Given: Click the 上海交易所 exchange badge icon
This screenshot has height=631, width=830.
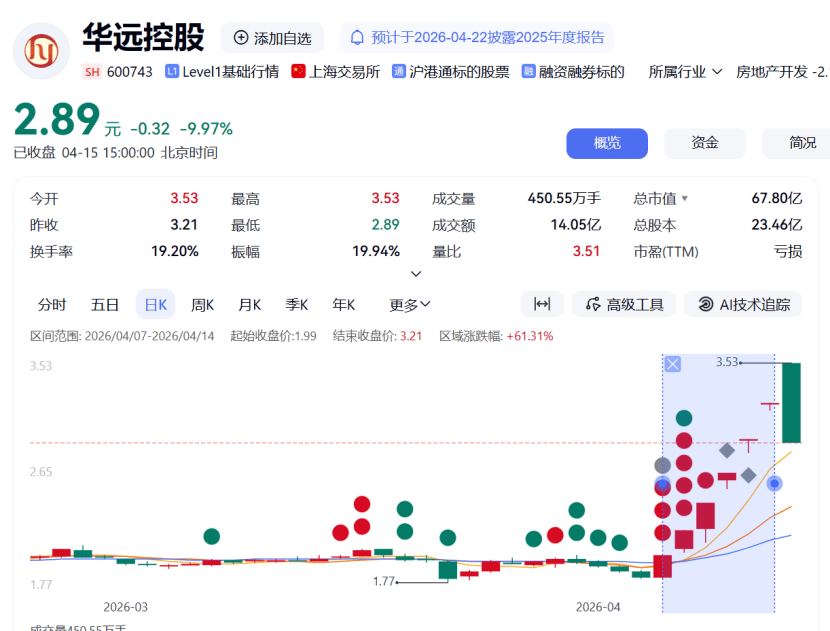Looking at the screenshot, I should point(297,71).
